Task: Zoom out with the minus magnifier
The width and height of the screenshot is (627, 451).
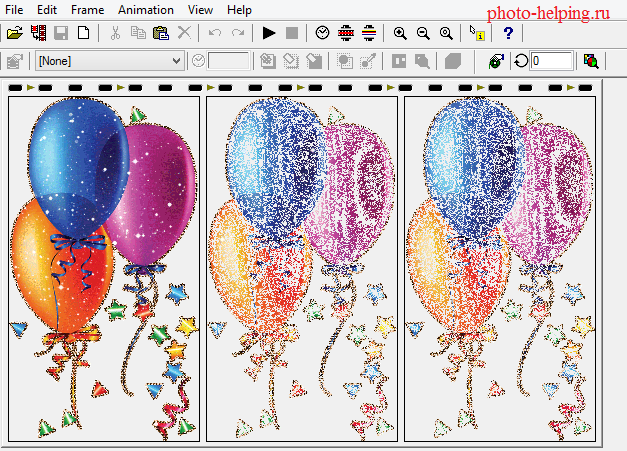Action: tap(423, 33)
